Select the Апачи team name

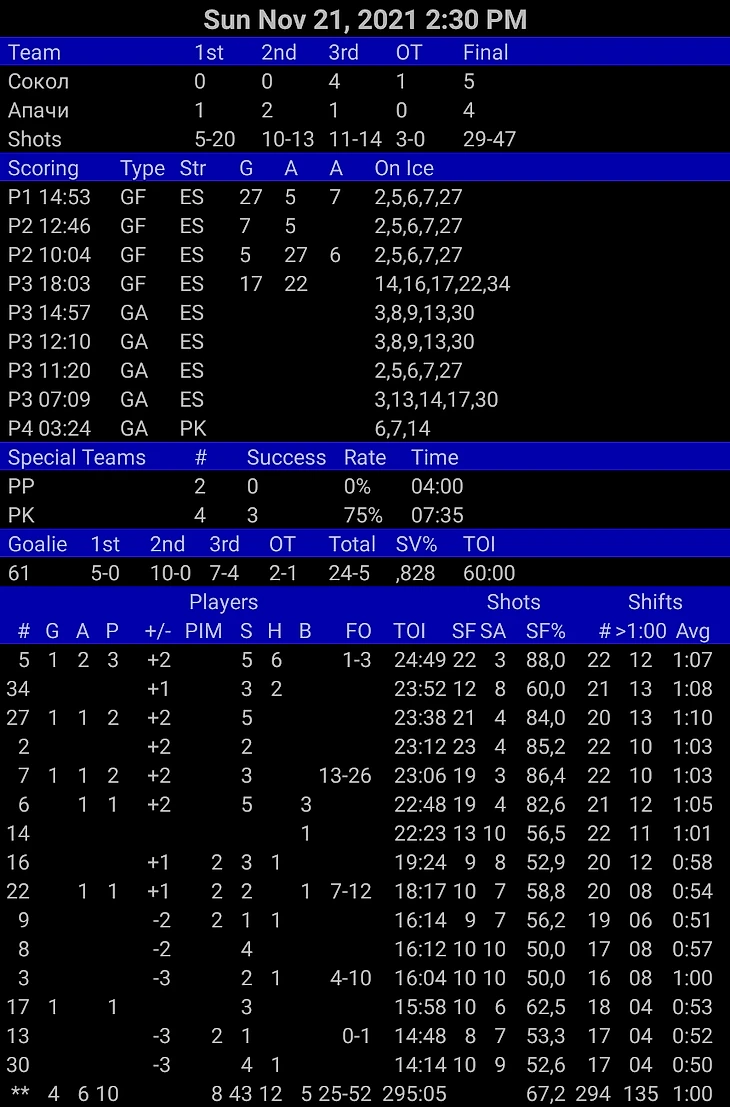39,111
